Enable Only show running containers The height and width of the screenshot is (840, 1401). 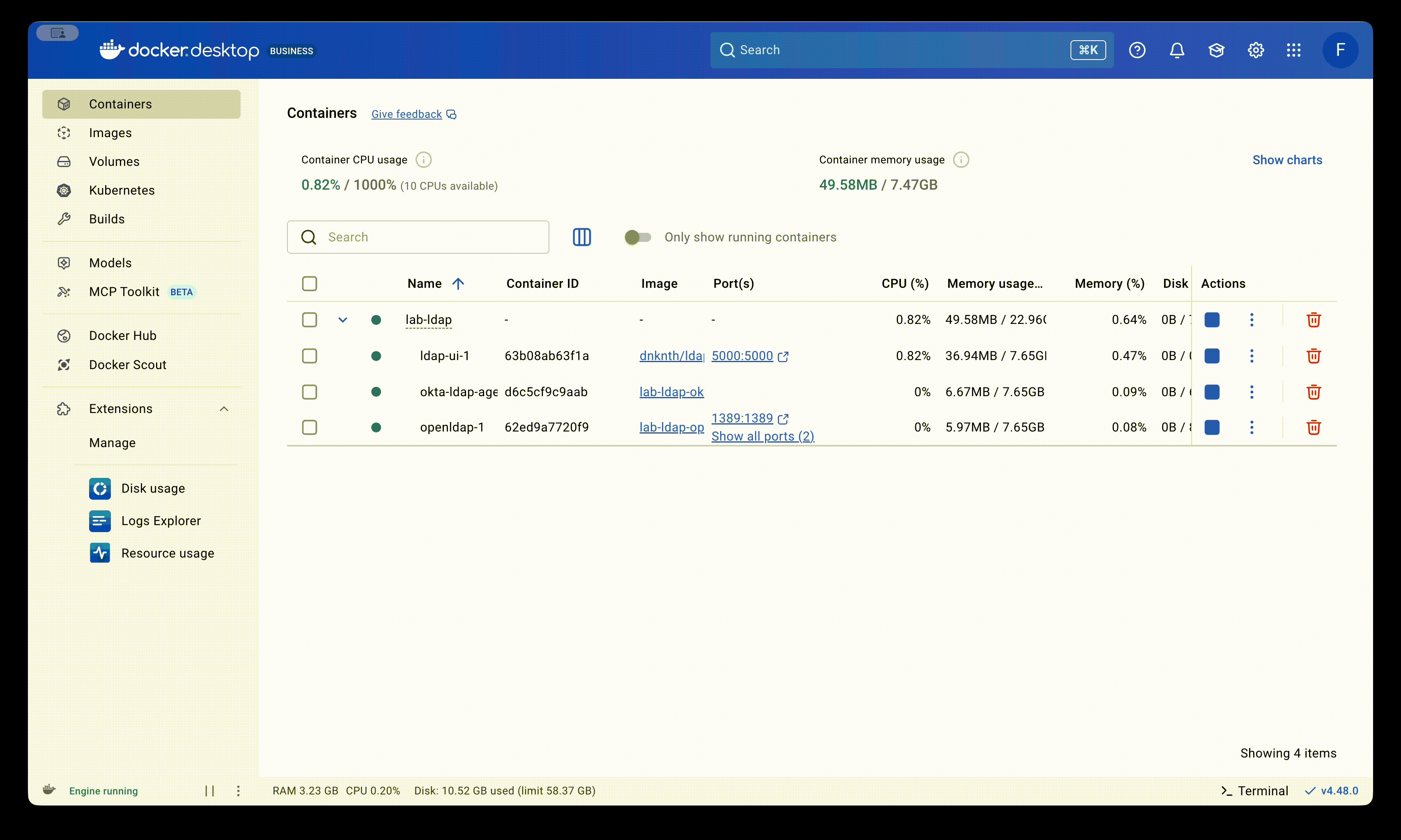coord(638,237)
